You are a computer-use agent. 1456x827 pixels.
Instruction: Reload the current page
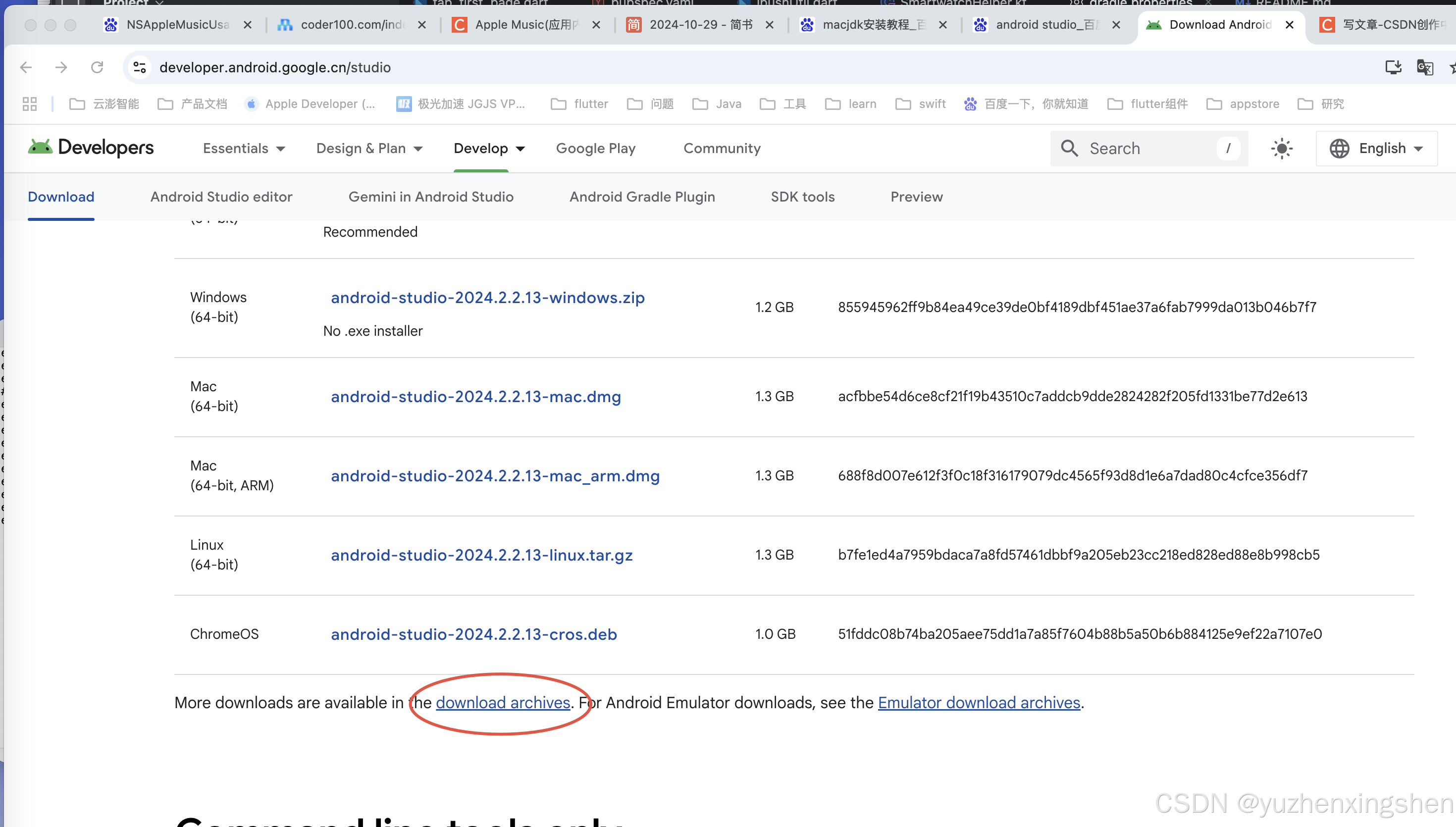tap(97, 67)
